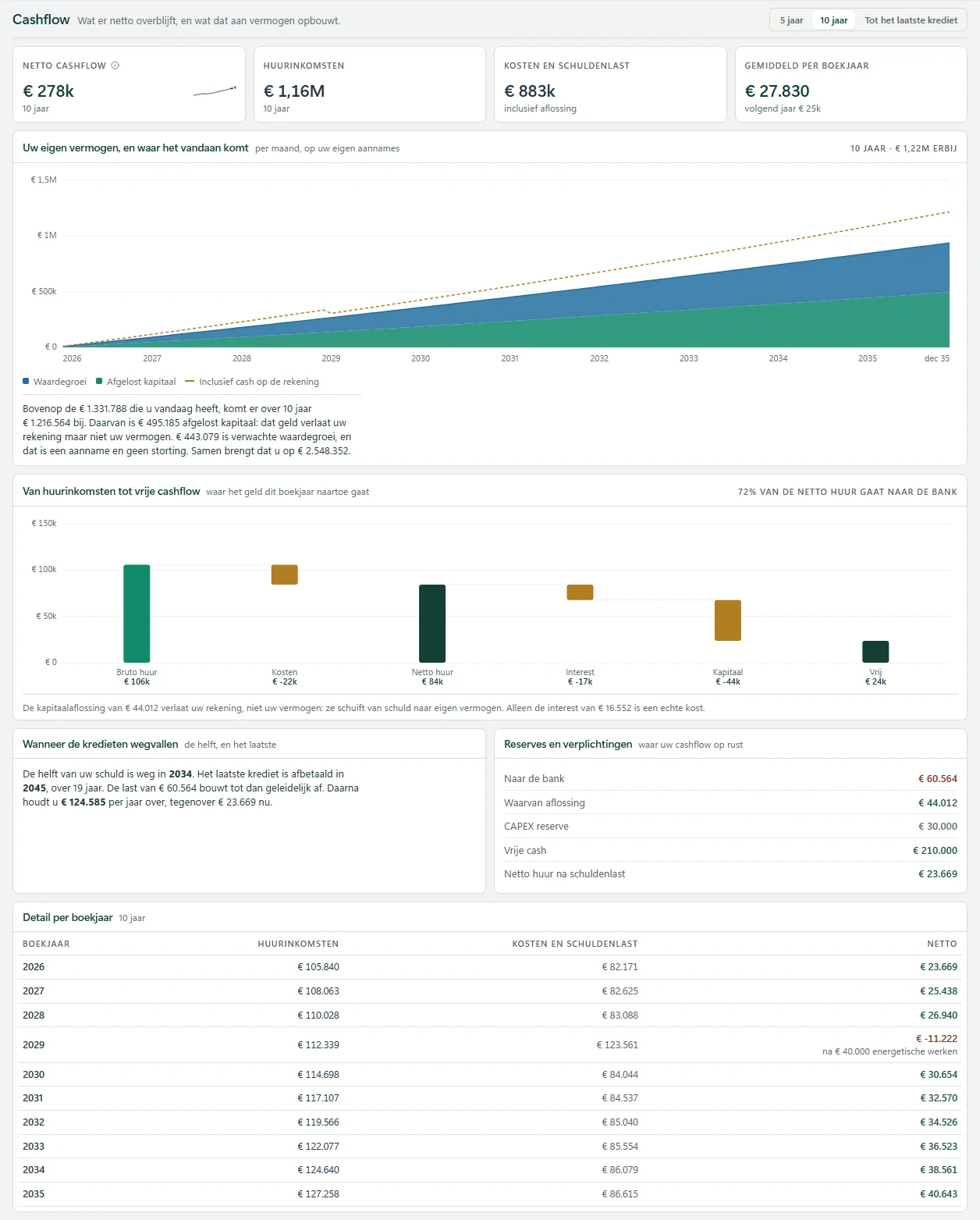Click the € 40.643 netto cell for 2035
Image resolution: width=980 pixels, height=1220 pixels.
click(939, 1194)
